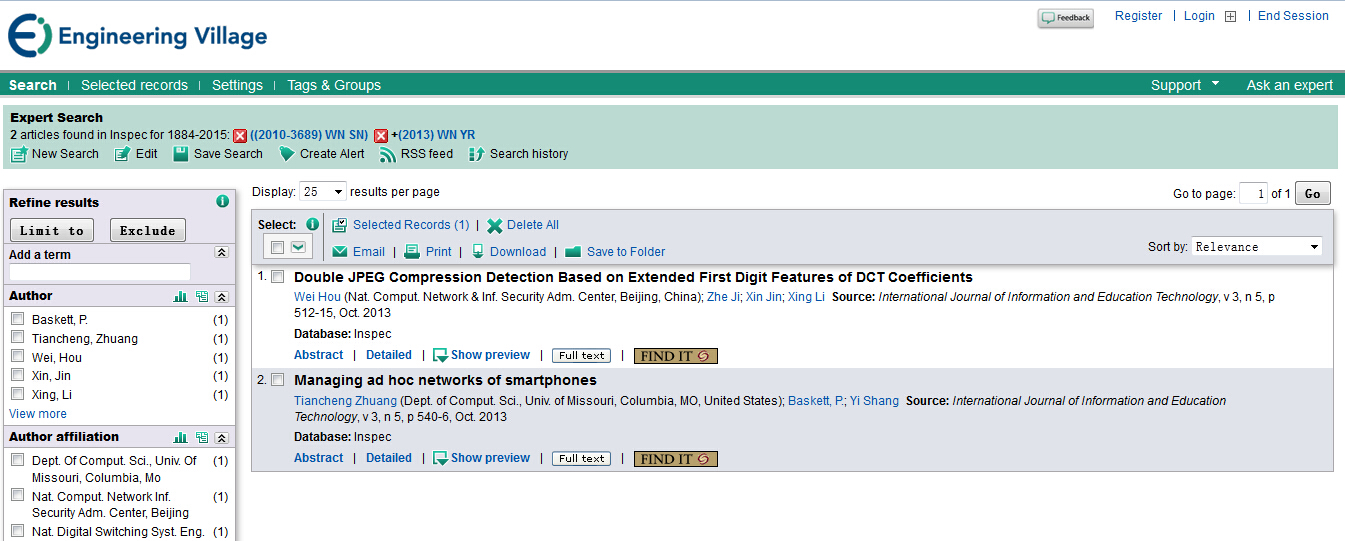Open Search history via its icon
Screen dimensions: 1345x541
click(476, 154)
